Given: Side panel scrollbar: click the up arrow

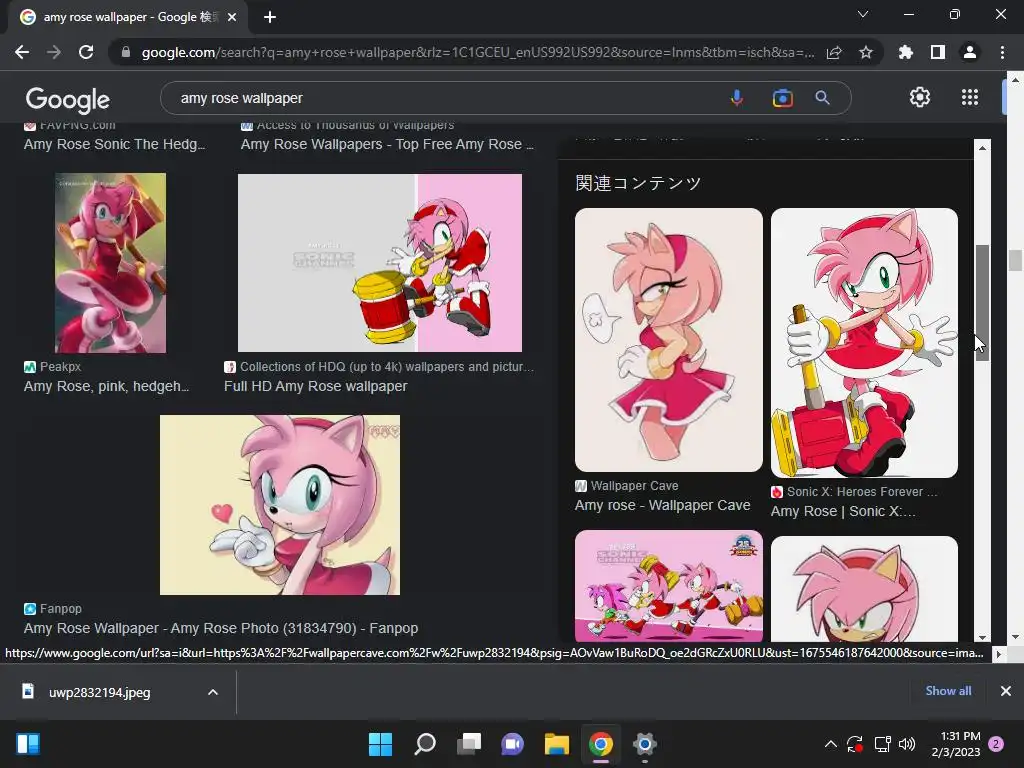Looking at the screenshot, I should [x=982, y=148].
